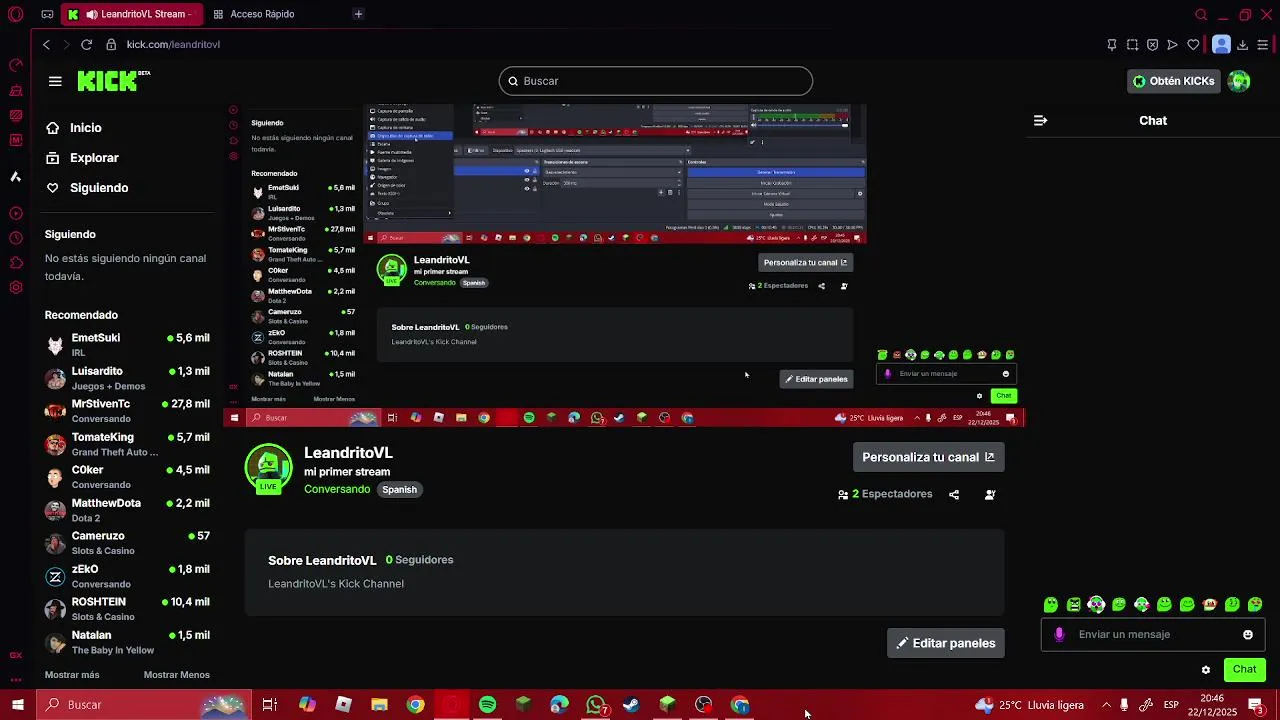Click the follow user icon next to share
Screen dimensions: 1280x720
point(990,494)
